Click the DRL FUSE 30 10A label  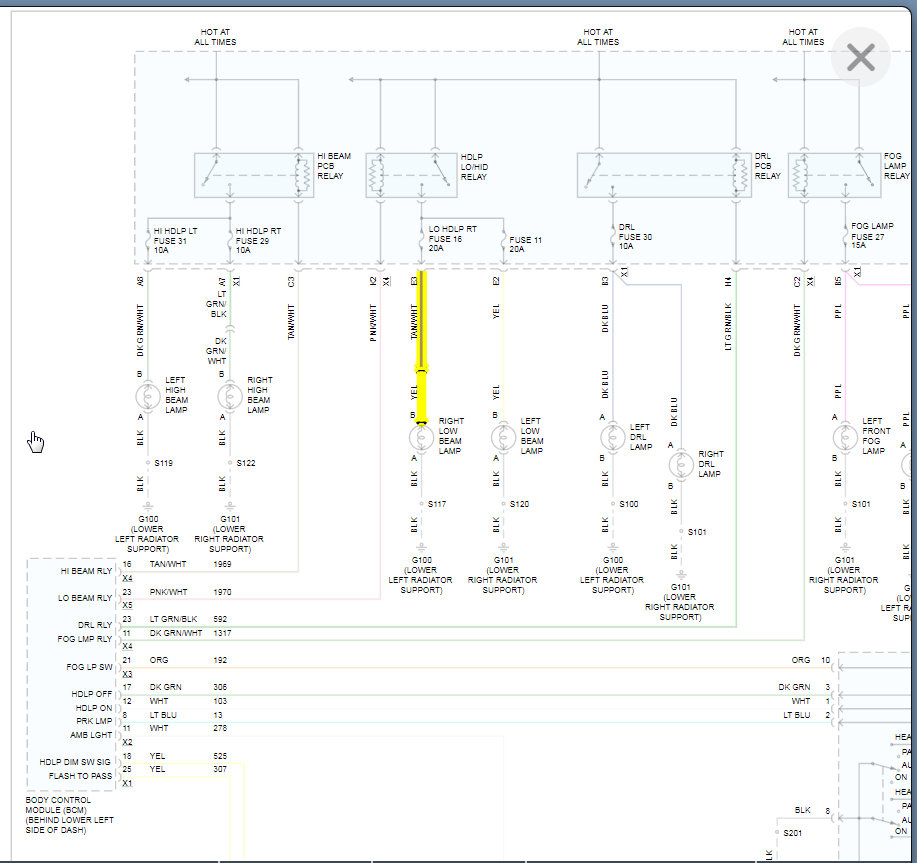pyautogui.click(x=635, y=236)
